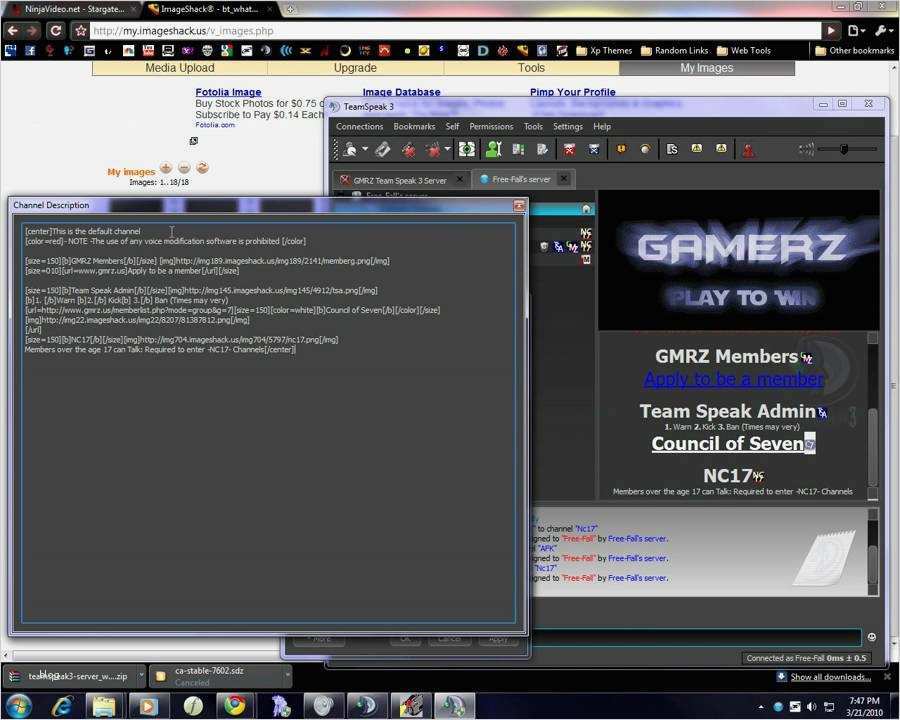Open dropdown for teamspeak3-server zip download
The image size is (900, 720).
coord(141,676)
